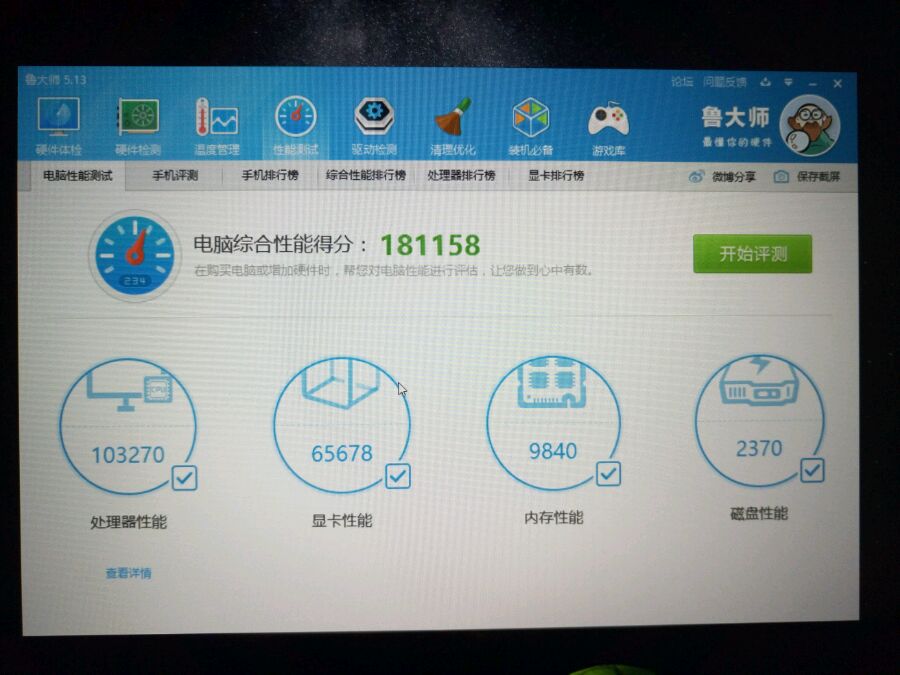Minimize the 鲁大师 window
Screen dimensions: 900x675
(x=813, y=84)
